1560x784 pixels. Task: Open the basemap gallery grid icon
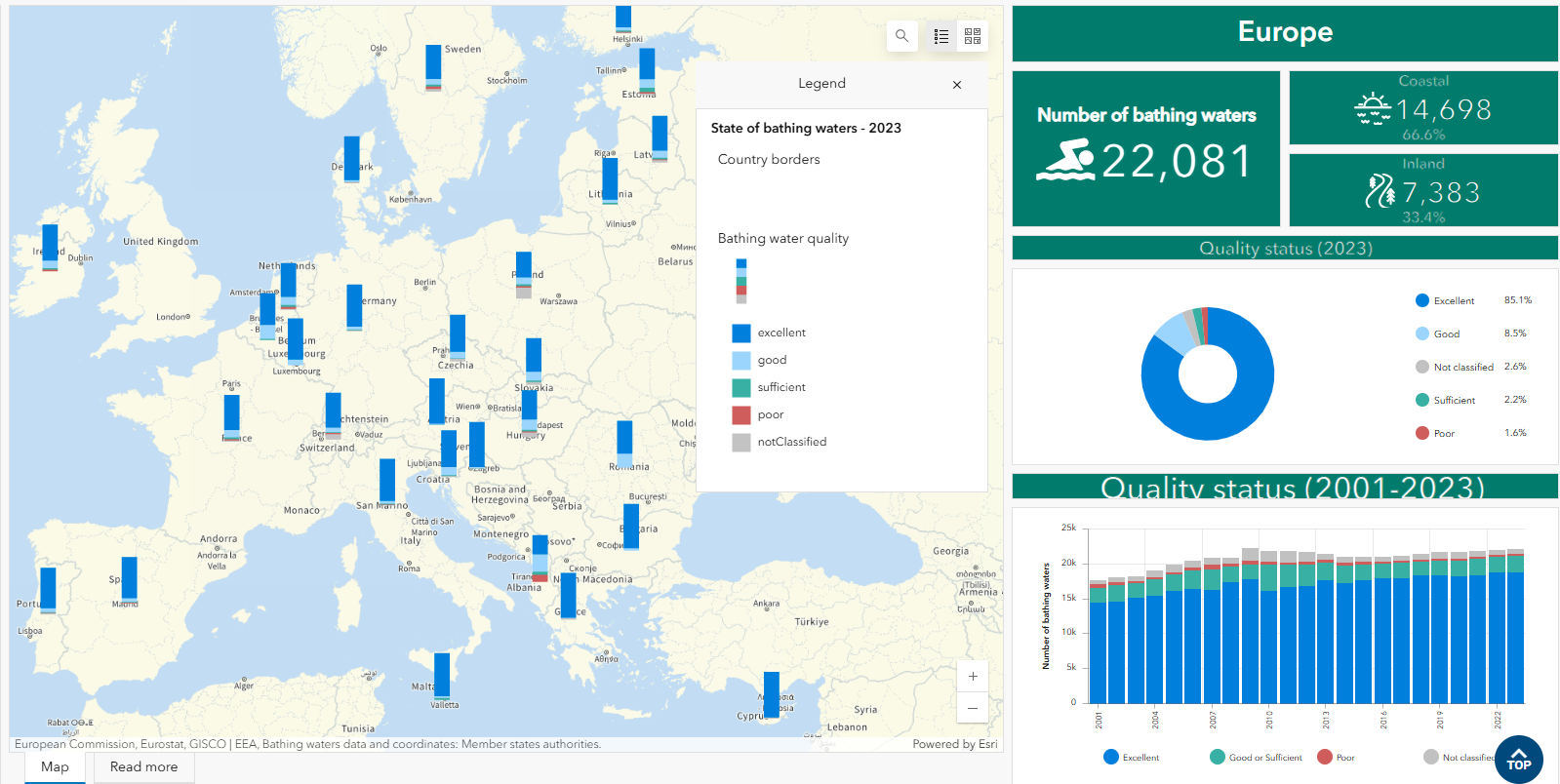point(973,36)
